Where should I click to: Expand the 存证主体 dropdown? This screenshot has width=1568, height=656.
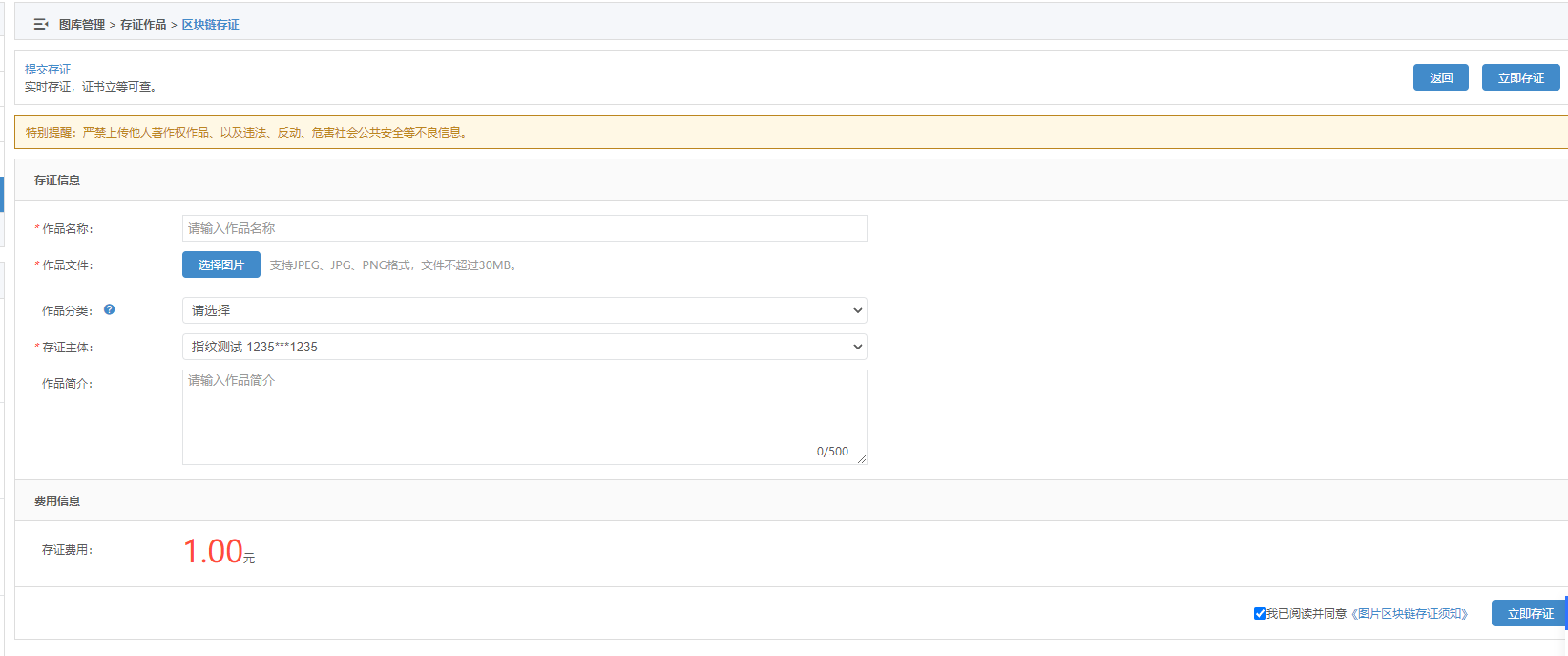coord(524,347)
